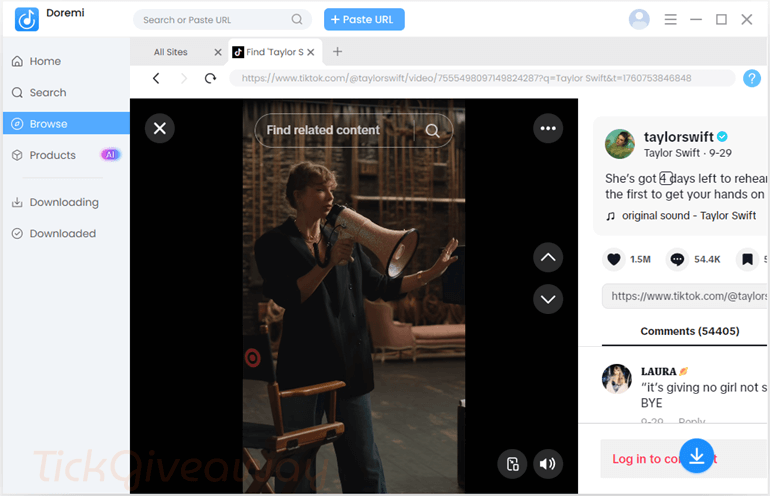Click the comment bubble icon

pyautogui.click(x=677, y=259)
